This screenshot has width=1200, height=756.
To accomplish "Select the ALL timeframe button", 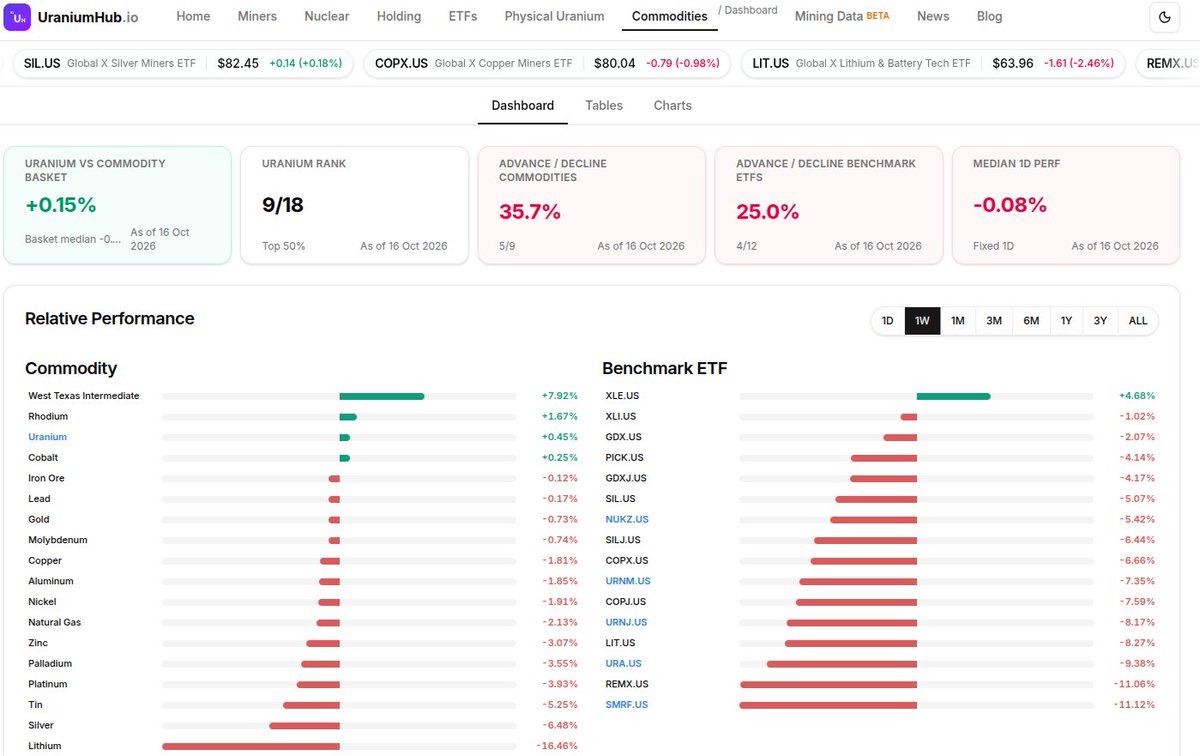I will [1138, 321].
